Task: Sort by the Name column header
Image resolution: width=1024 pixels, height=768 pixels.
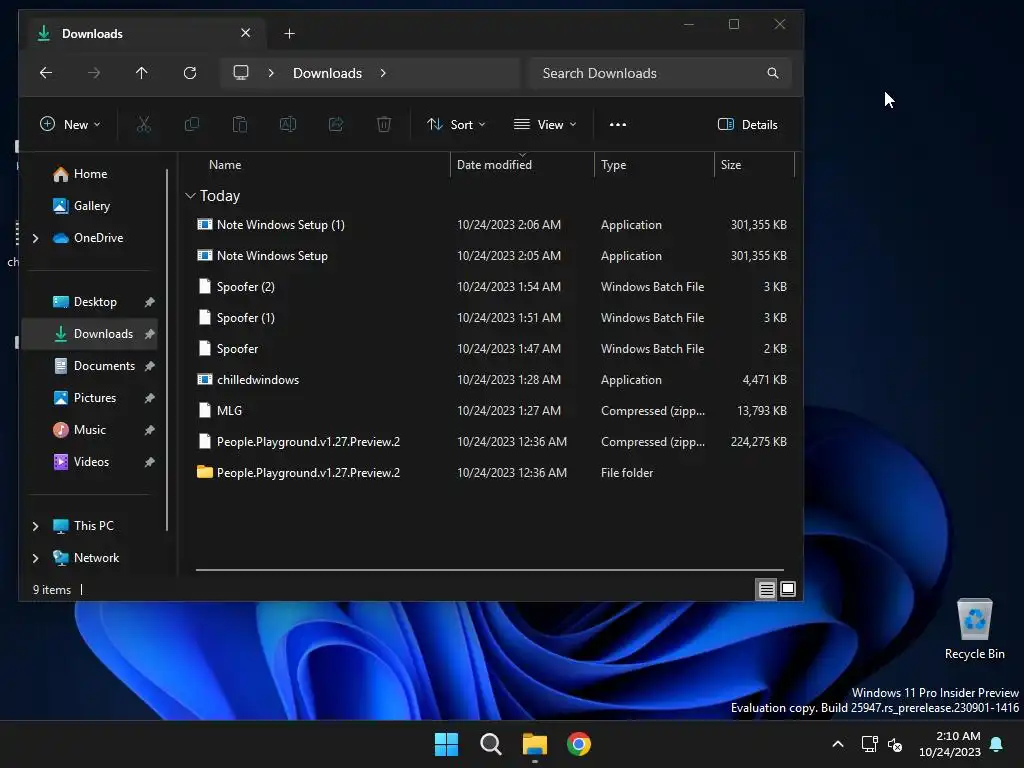Action: pos(225,165)
